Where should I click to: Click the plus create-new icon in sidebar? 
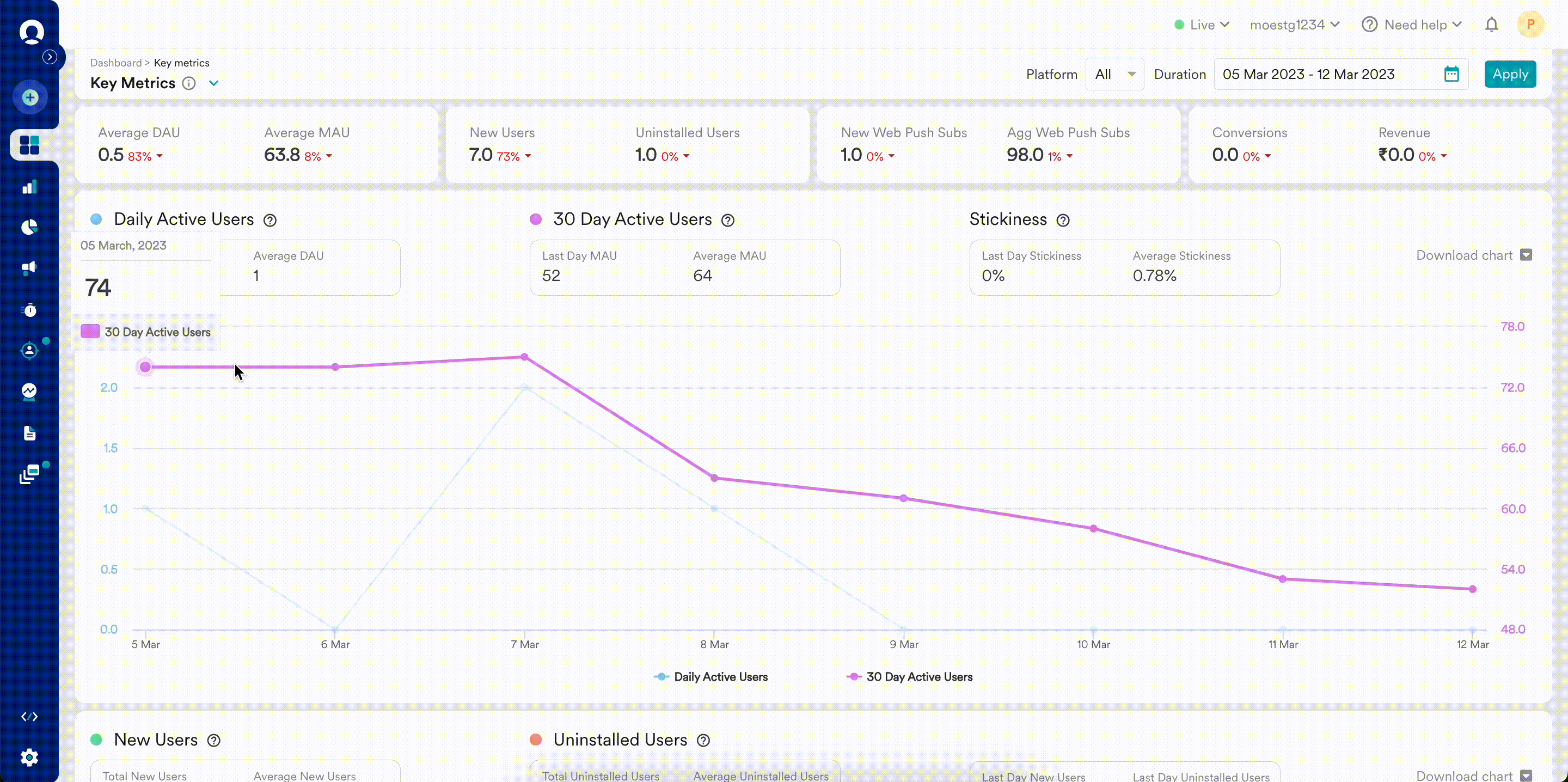click(30, 97)
